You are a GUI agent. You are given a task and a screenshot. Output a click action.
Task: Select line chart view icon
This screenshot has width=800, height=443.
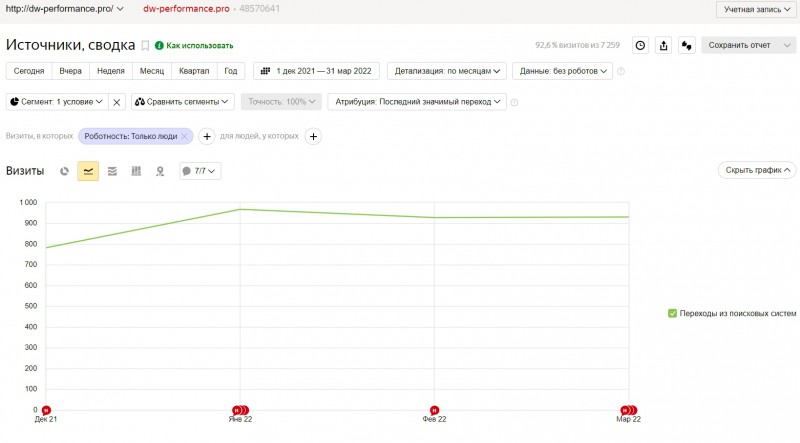click(x=88, y=171)
